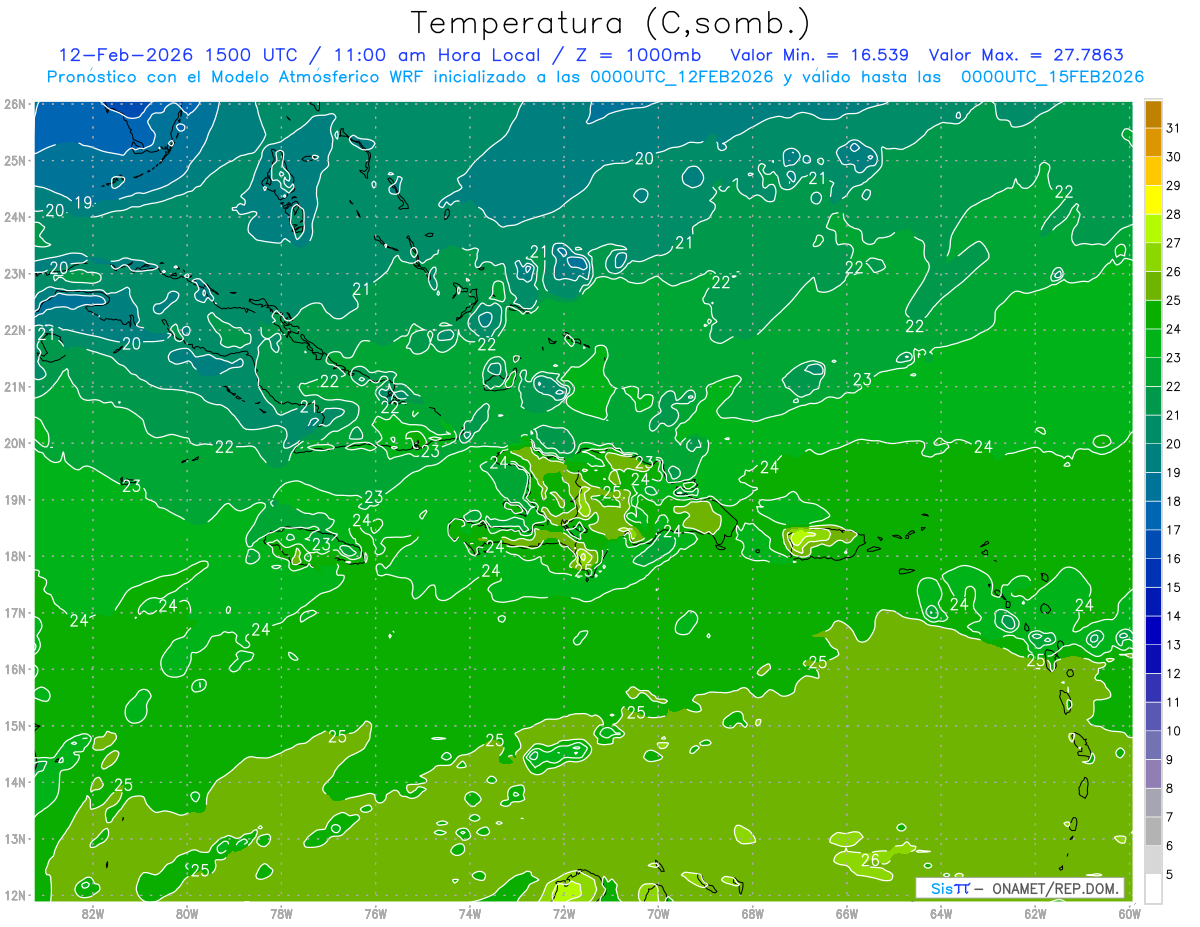Click the legend swatch between 12 and 13

click(1153, 659)
